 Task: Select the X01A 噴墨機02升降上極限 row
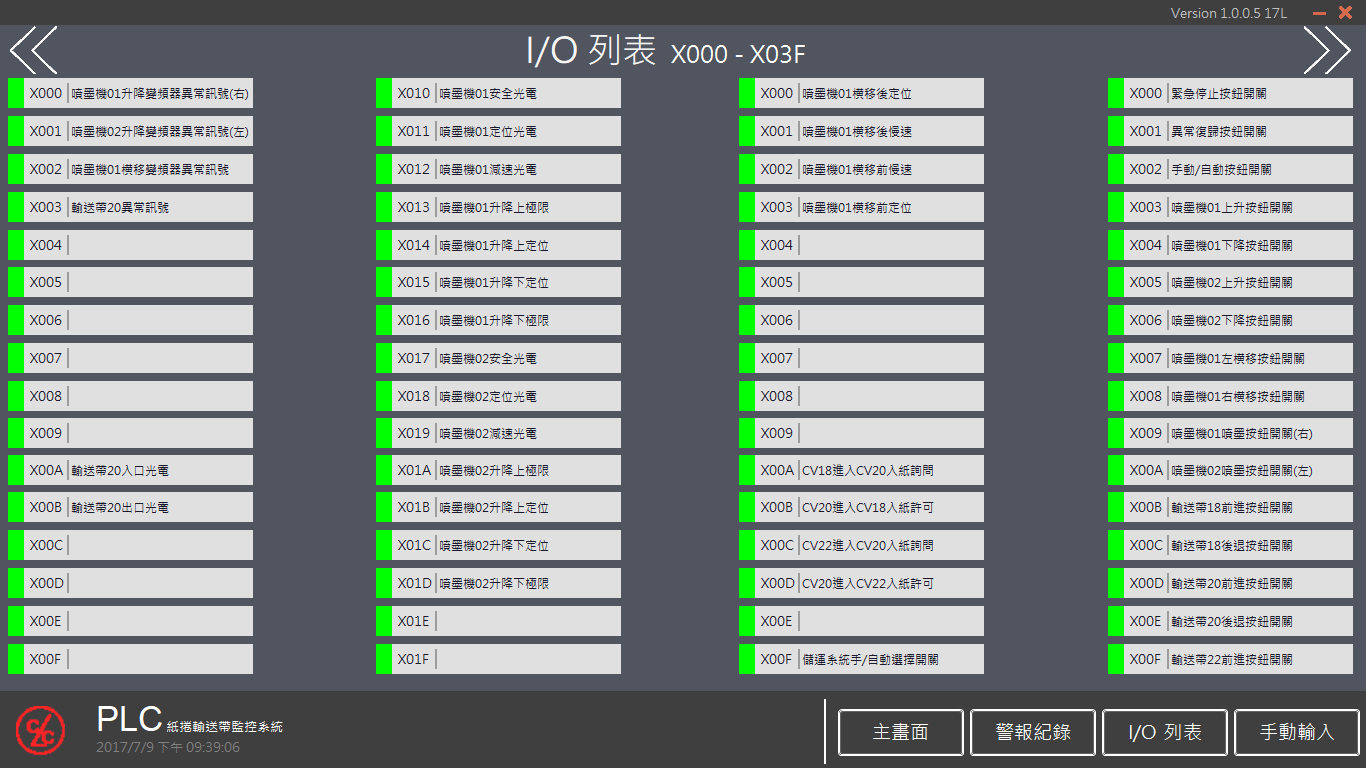tap(505, 470)
